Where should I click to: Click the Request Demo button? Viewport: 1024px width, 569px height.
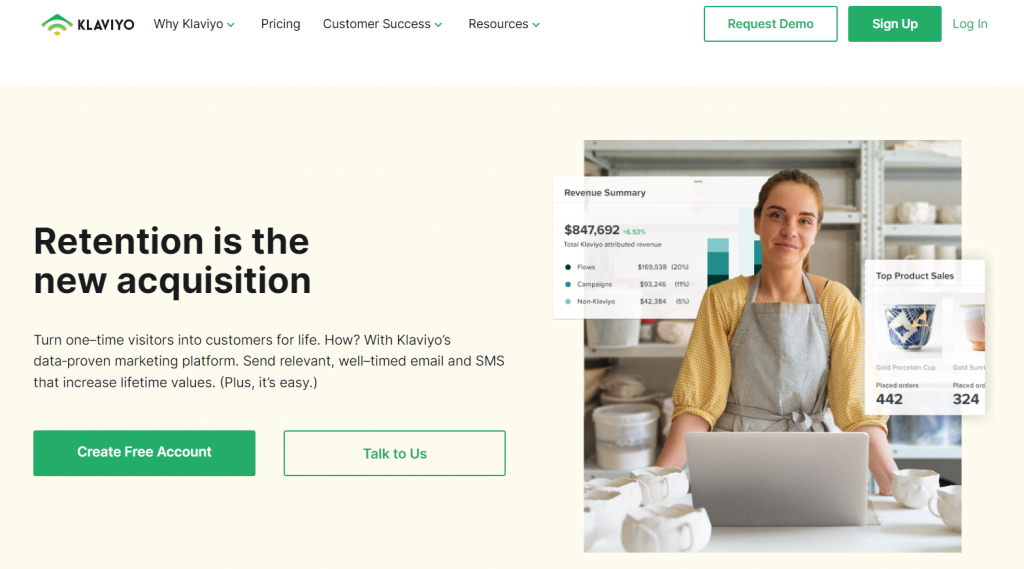771,24
